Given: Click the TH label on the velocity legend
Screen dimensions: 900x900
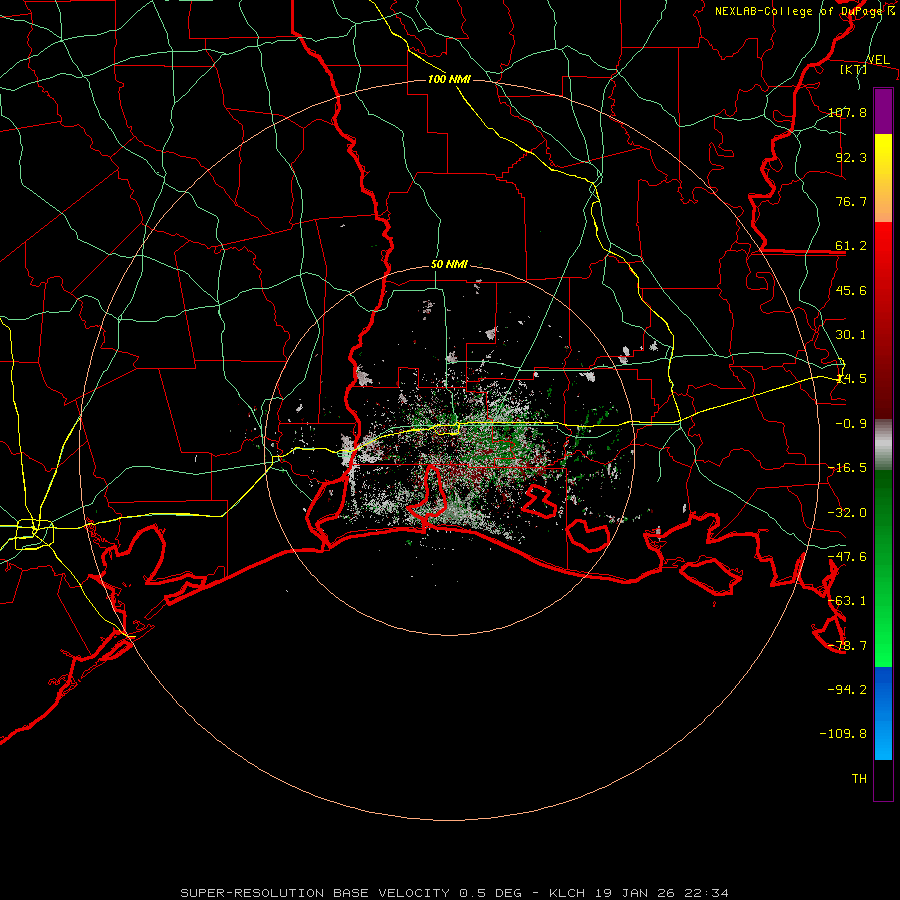Looking at the screenshot, I should click(859, 778).
